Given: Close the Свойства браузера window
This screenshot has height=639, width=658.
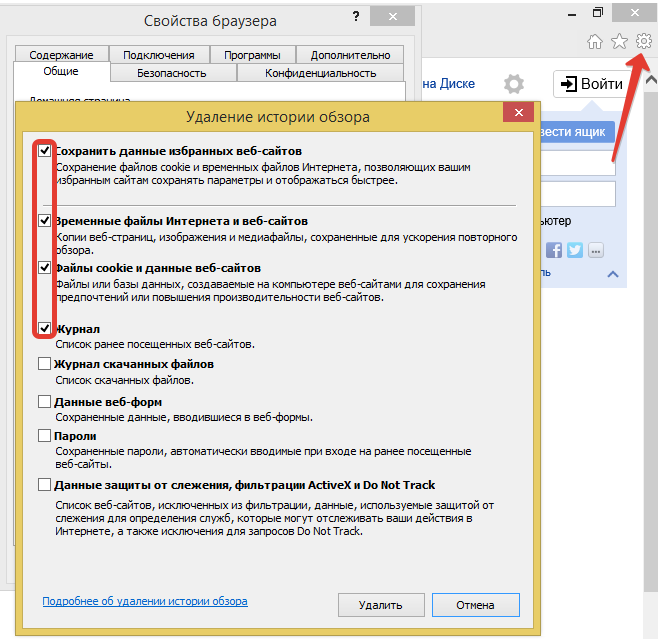Looking at the screenshot, I should 392,16.
